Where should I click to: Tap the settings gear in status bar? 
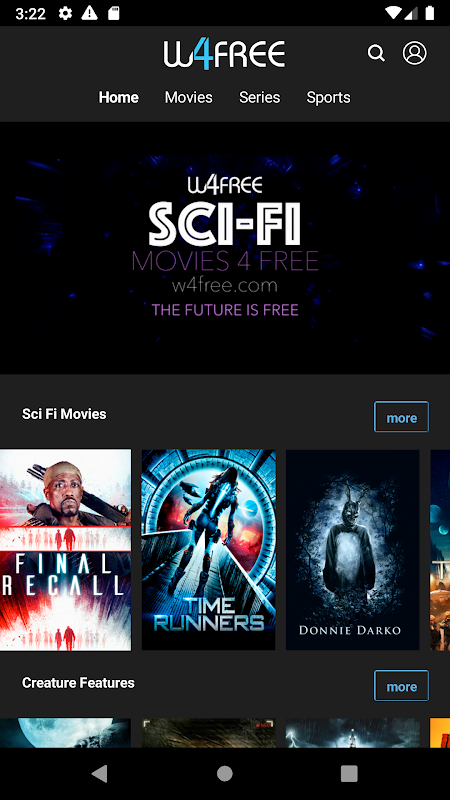click(65, 13)
